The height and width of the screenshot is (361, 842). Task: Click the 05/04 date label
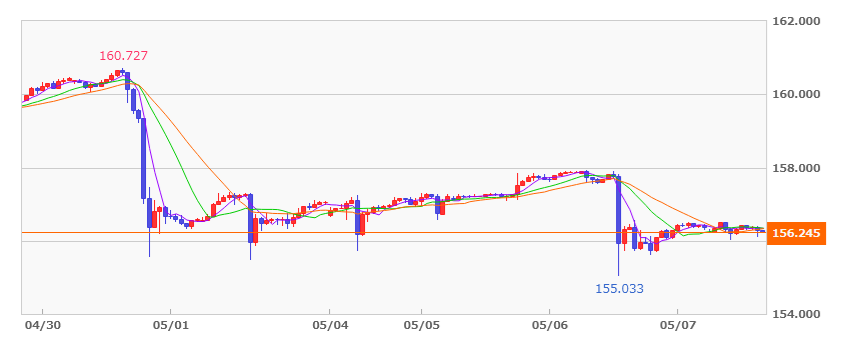tap(330, 325)
